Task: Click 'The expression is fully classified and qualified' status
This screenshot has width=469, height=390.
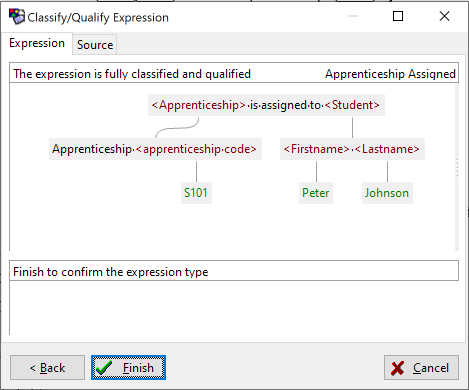Action: (x=132, y=74)
